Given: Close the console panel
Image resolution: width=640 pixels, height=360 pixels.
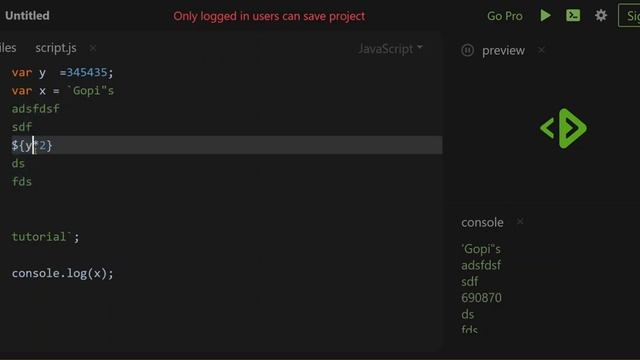Looking at the screenshot, I should (520, 222).
